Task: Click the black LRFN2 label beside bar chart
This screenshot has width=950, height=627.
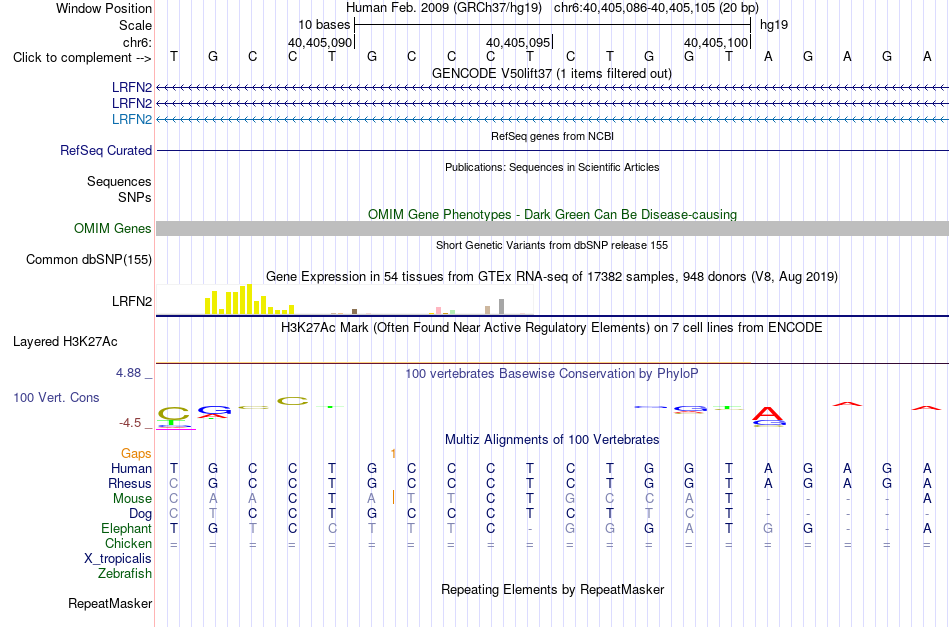Action: click(132, 301)
